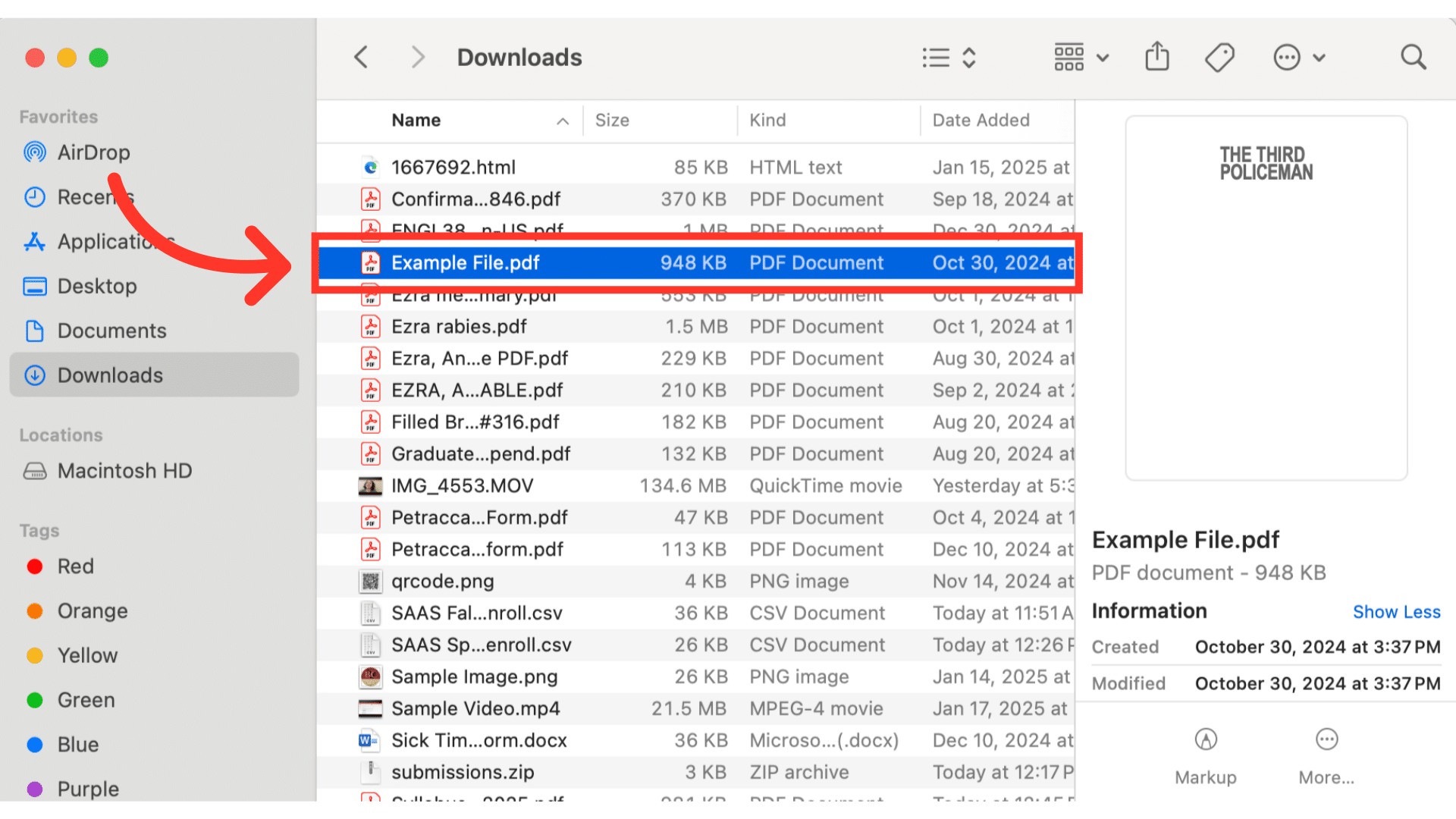Select Sample Image.png
The height and width of the screenshot is (819, 1456).
[x=696, y=677]
